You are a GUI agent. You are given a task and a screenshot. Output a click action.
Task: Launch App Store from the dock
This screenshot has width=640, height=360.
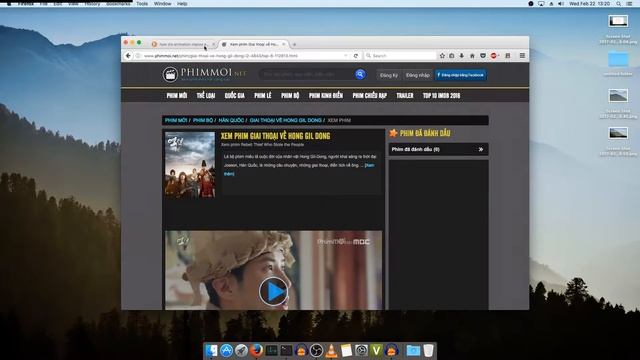226,350
